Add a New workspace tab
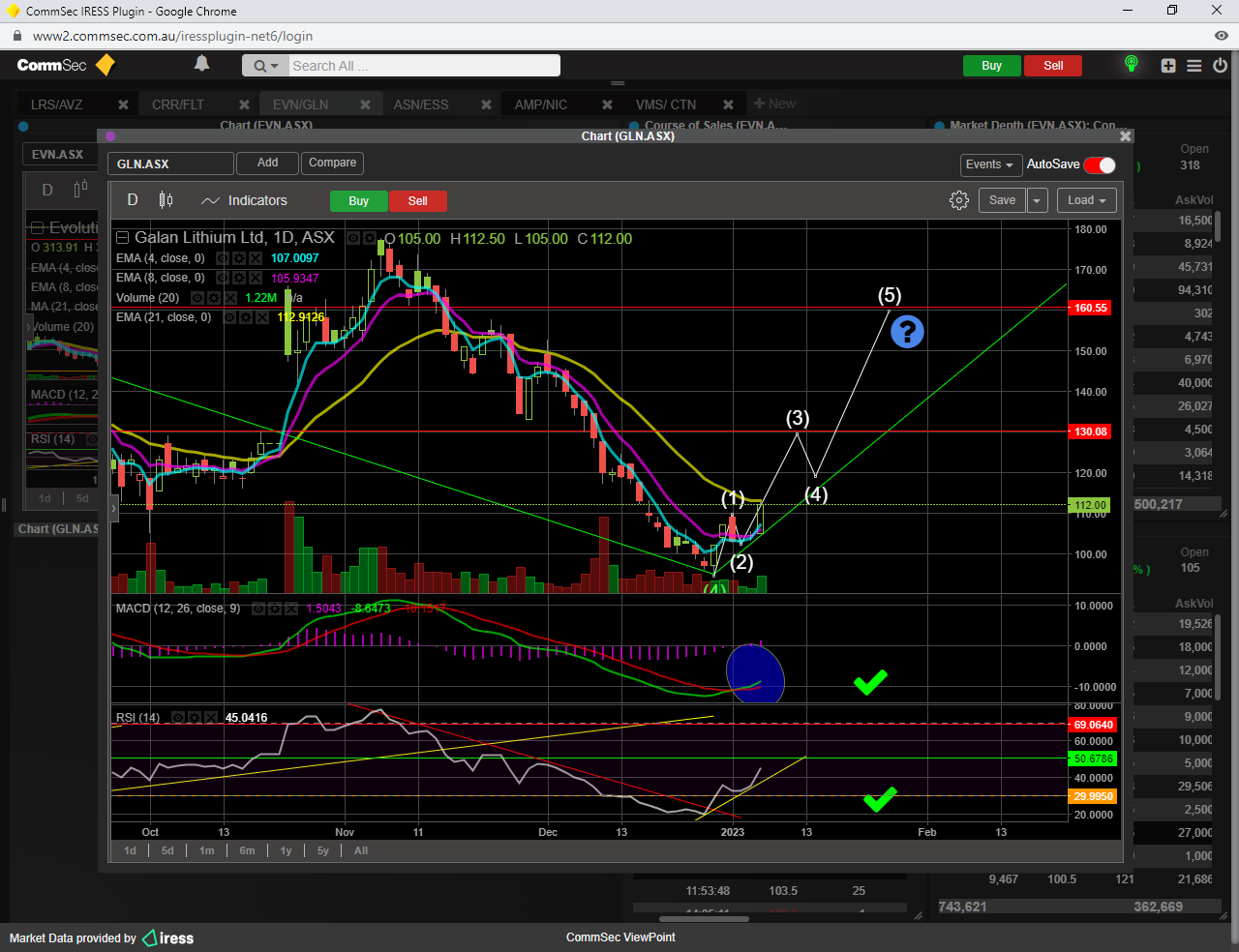This screenshot has height=952, width=1239. point(774,104)
